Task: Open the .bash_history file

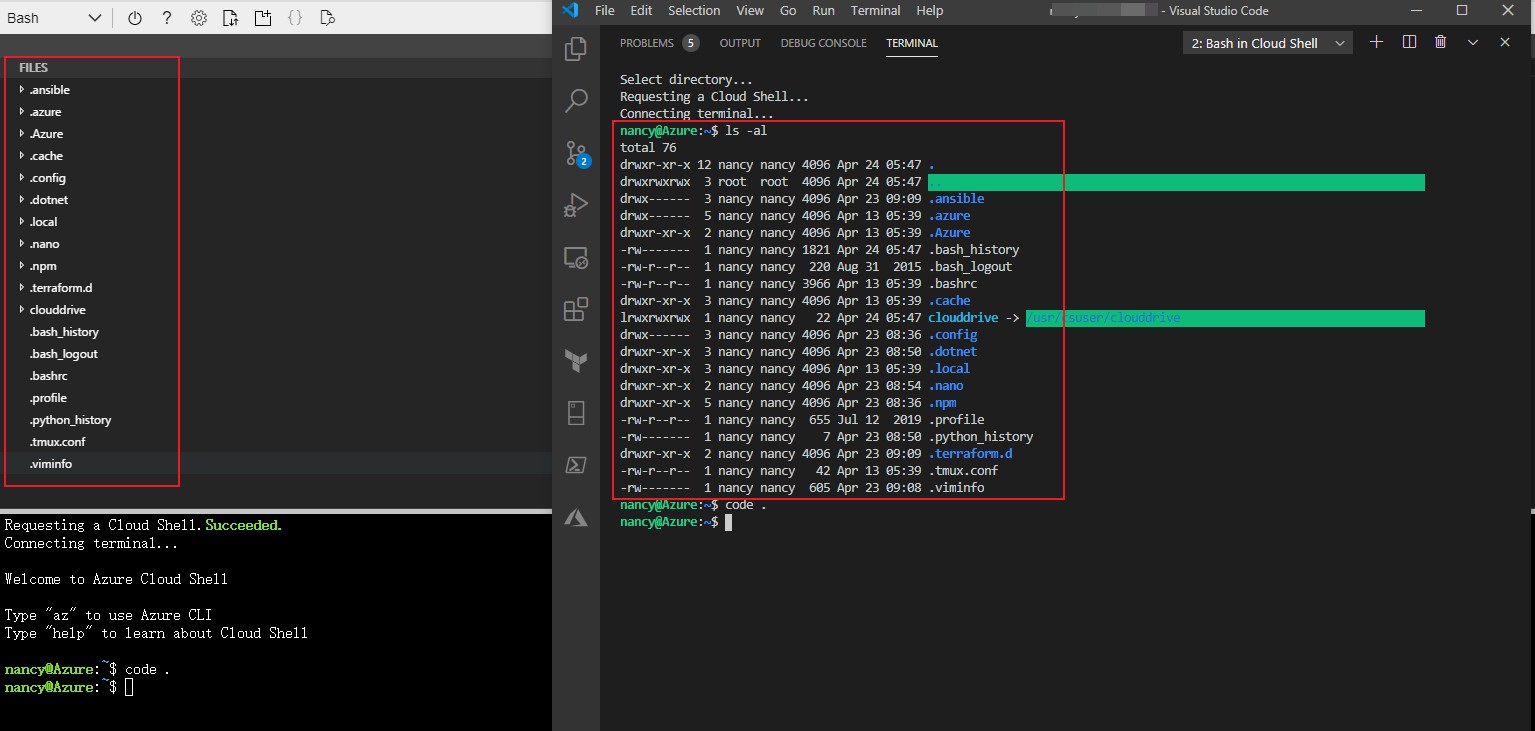Action: (x=64, y=332)
